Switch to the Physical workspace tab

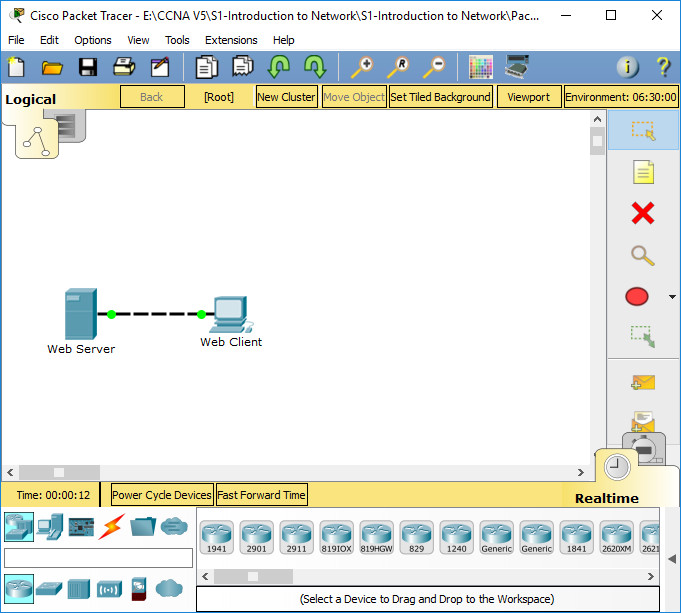[x=72, y=125]
